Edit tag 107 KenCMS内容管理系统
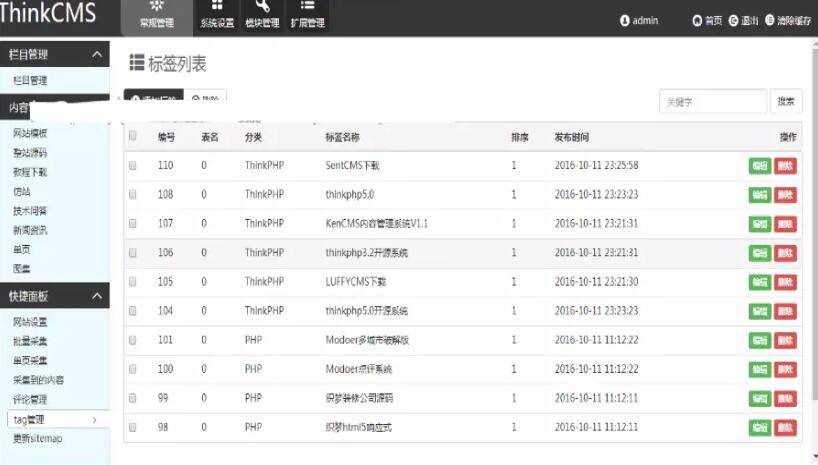 point(760,224)
